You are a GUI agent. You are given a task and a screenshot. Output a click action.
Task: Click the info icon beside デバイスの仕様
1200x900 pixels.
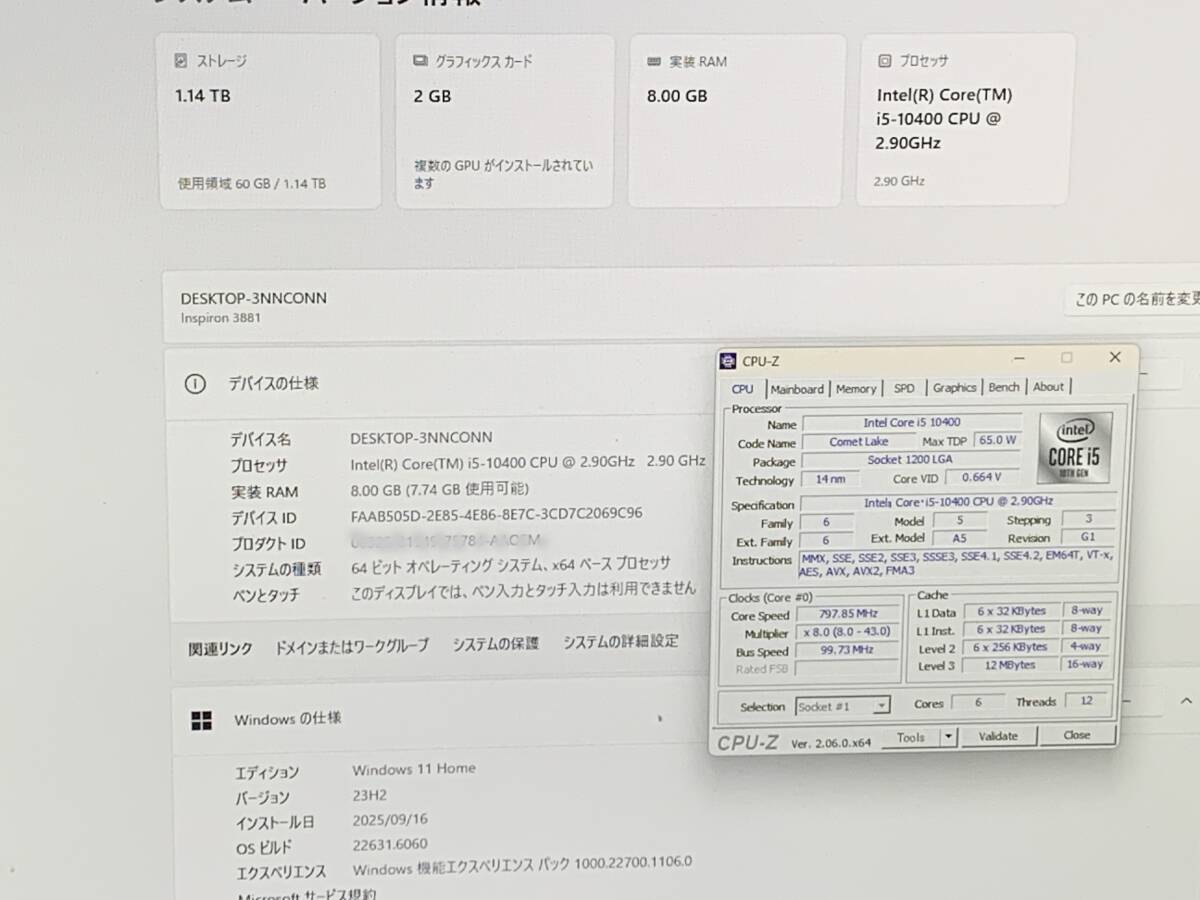coord(196,384)
